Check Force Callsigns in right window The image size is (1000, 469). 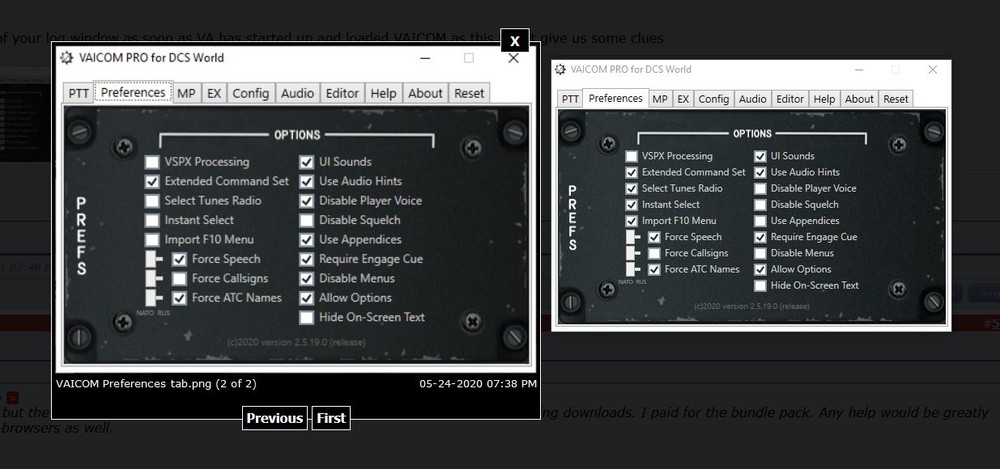coord(654,253)
